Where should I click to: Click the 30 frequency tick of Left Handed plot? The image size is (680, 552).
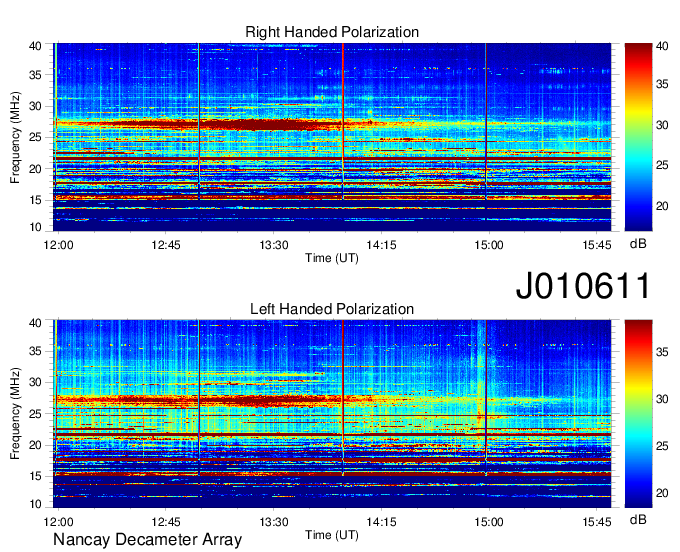[35, 382]
